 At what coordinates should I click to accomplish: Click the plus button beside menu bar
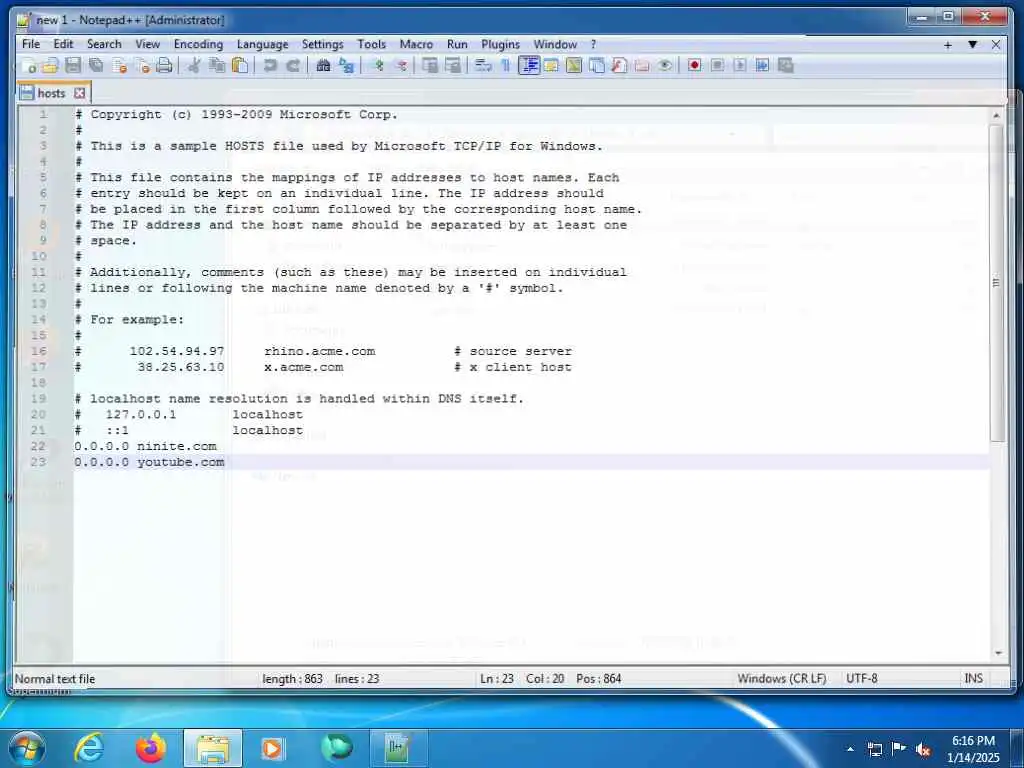tap(948, 44)
